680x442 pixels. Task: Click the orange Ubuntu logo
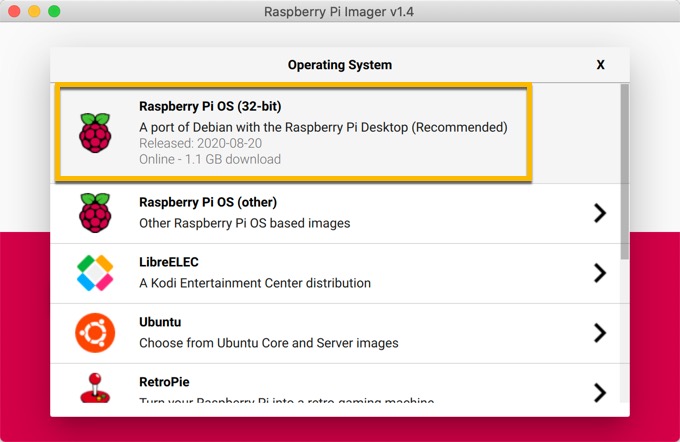click(95, 333)
